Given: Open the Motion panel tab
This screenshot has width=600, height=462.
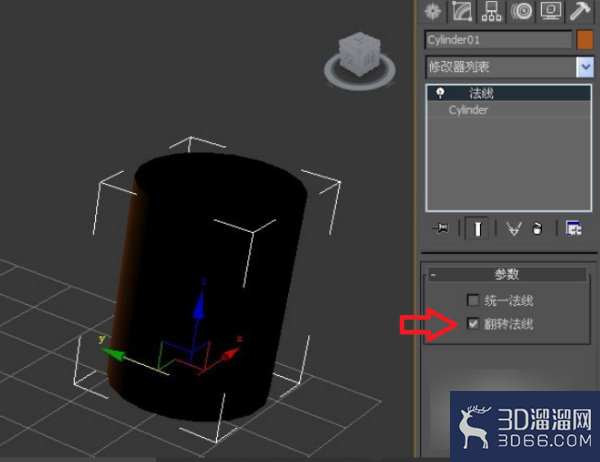Looking at the screenshot, I should click(521, 11).
